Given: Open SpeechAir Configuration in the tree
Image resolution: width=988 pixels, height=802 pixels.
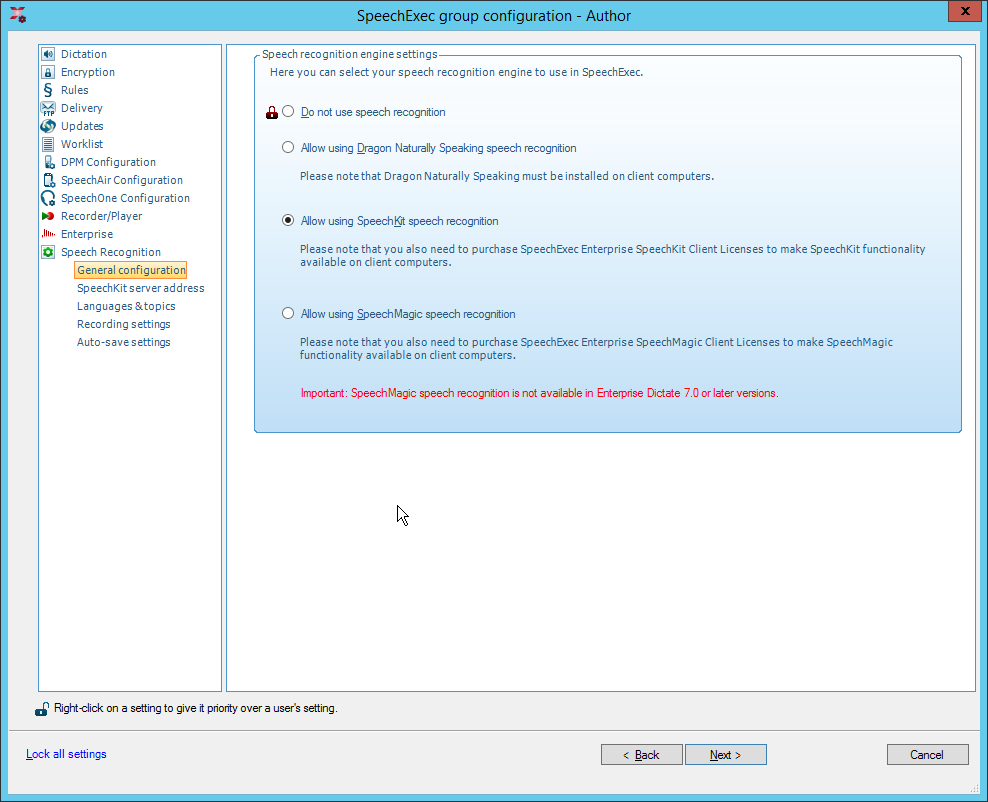Looking at the screenshot, I should tap(122, 180).
